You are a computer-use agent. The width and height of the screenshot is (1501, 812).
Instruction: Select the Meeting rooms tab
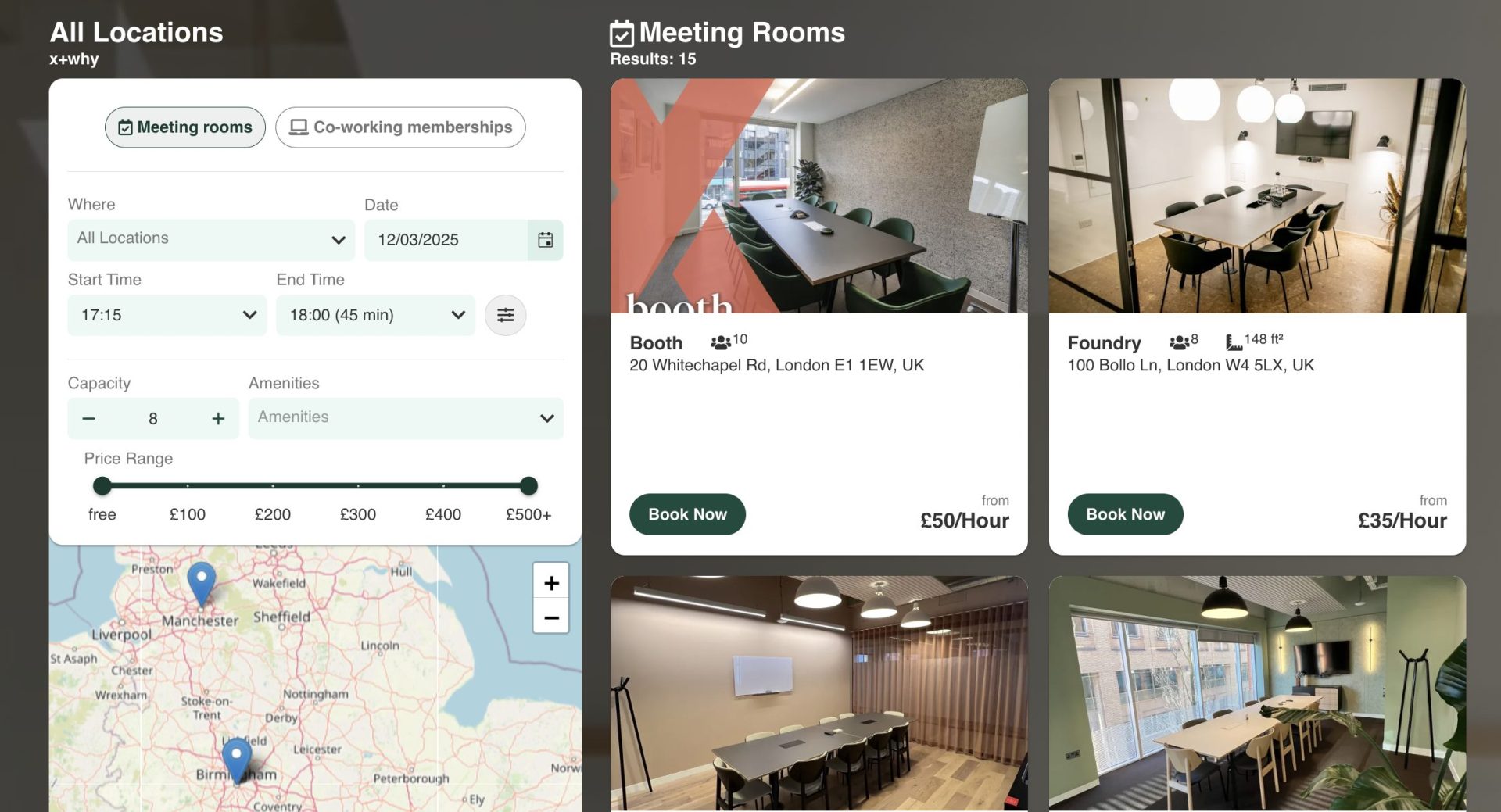coord(185,127)
